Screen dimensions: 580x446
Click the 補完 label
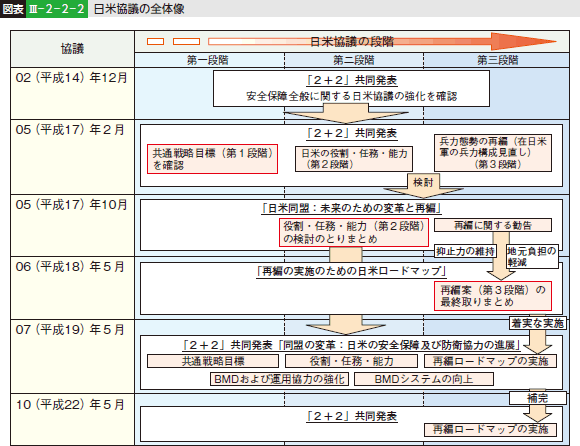coord(537,398)
